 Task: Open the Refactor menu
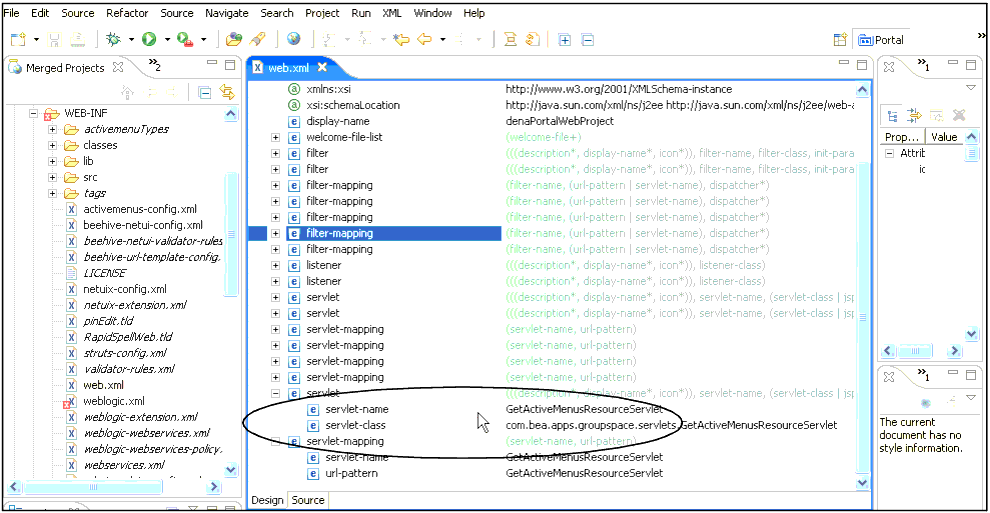tap(127, 13)
